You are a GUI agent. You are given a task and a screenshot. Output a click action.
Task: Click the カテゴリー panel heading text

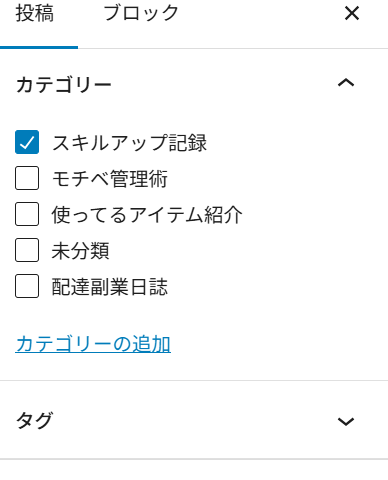point(64,84)
